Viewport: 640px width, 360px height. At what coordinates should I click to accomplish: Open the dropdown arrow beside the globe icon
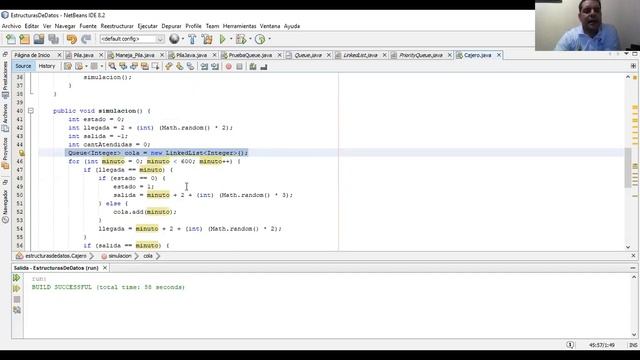tap(182, 39)
